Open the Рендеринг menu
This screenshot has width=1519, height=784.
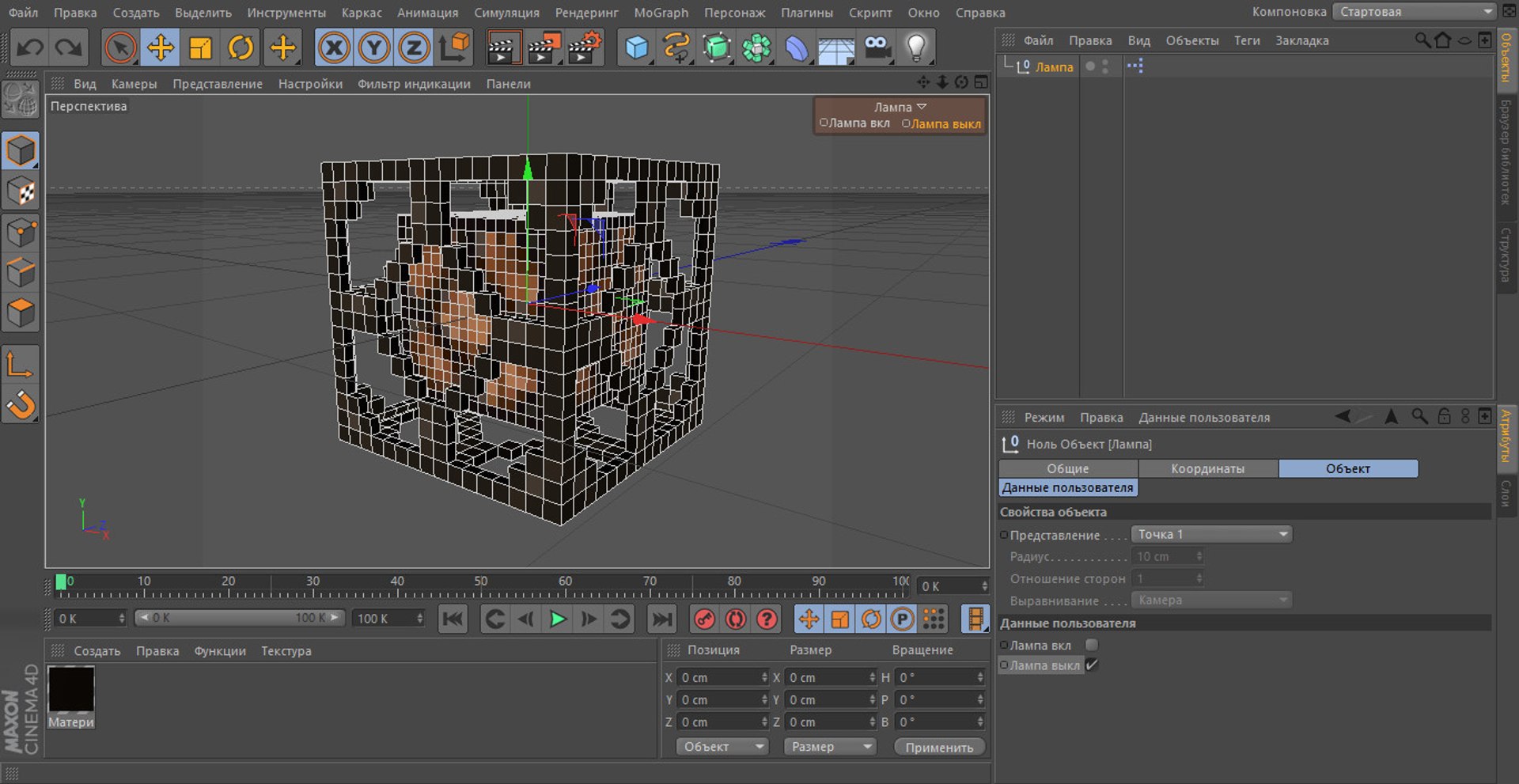(586, 13)
